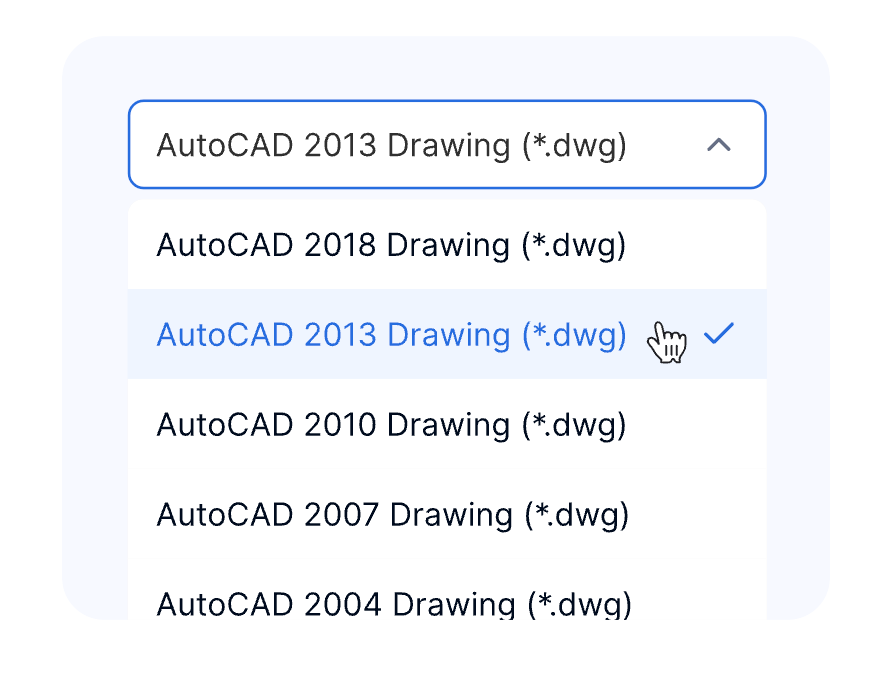Click the blue checkmark beside AutoCAD 2013
This screenshot has width=880, height=682.
point(718,333)
